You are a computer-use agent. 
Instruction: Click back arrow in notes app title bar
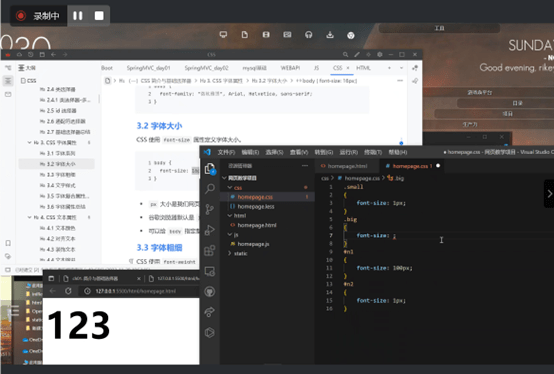pyautogui.click(x=53, y=54)
